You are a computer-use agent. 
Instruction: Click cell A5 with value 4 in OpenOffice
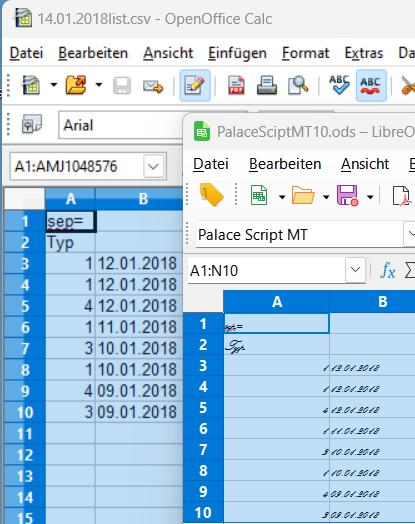tap(71, 306)
